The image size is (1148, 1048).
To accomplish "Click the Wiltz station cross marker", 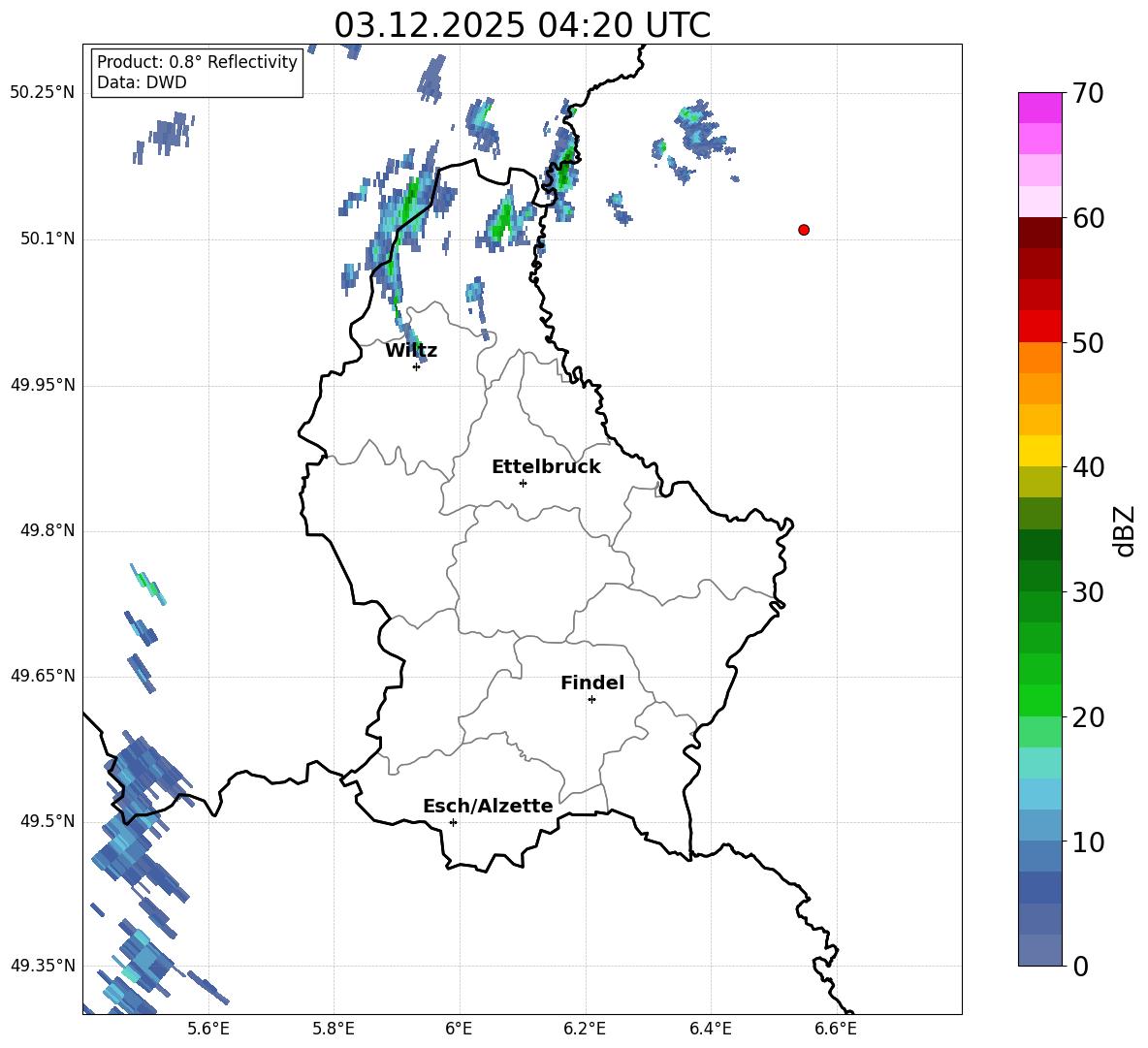I will (x=416, y=366).
